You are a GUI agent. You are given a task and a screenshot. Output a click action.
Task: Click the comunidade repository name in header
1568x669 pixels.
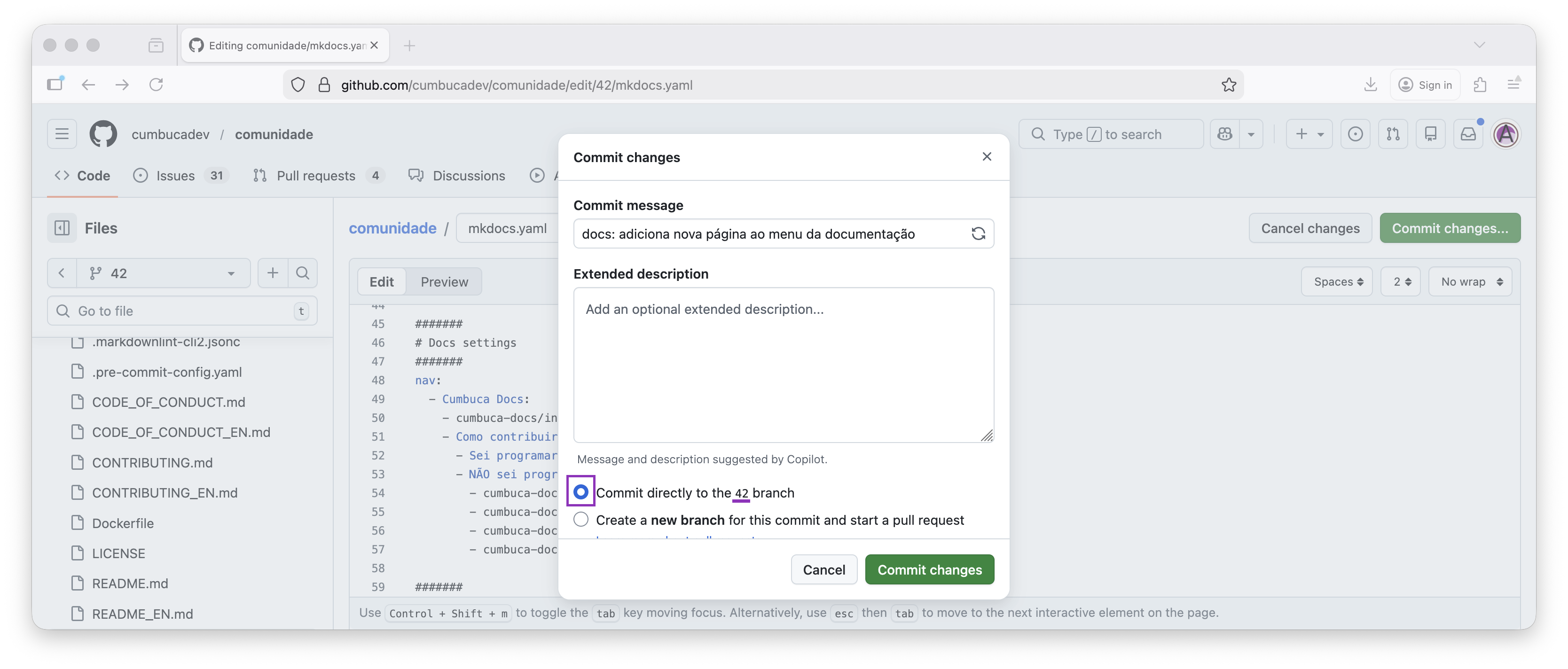click(274, 134)
